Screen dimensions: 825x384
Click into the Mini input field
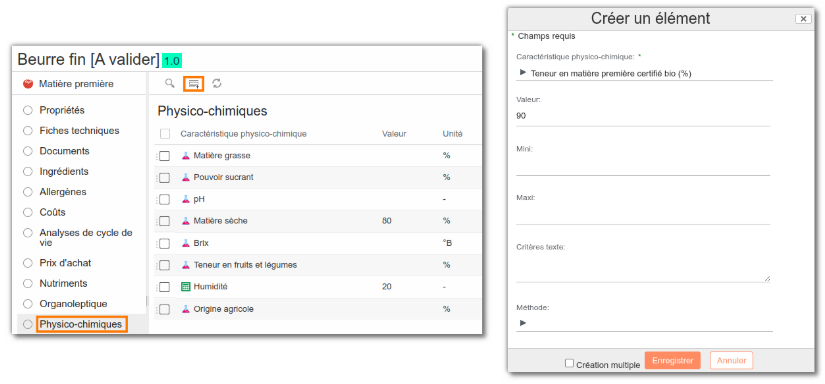(x=643, y=166)
